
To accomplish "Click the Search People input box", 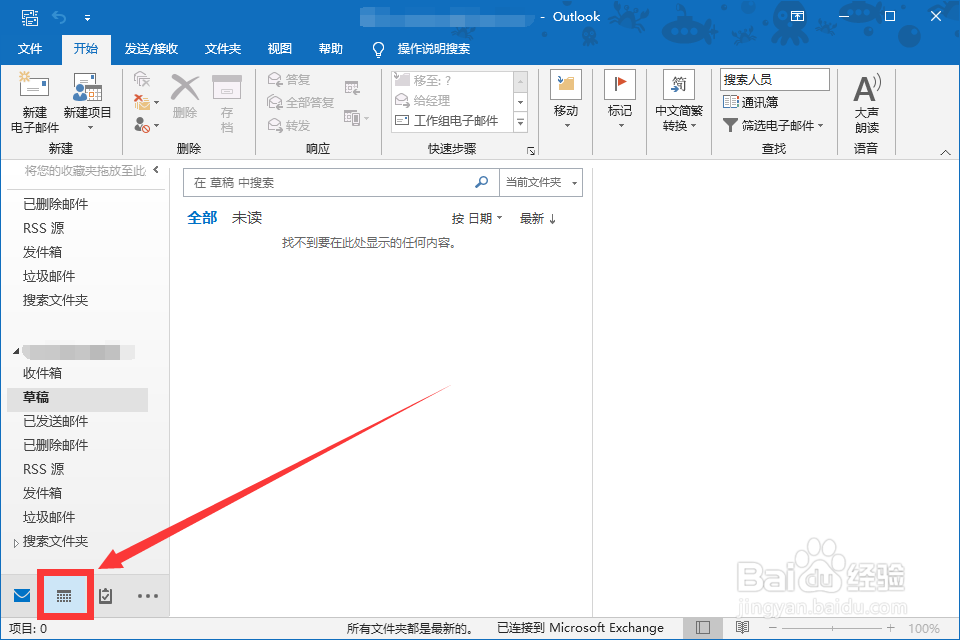I will [x=774, y=80].
